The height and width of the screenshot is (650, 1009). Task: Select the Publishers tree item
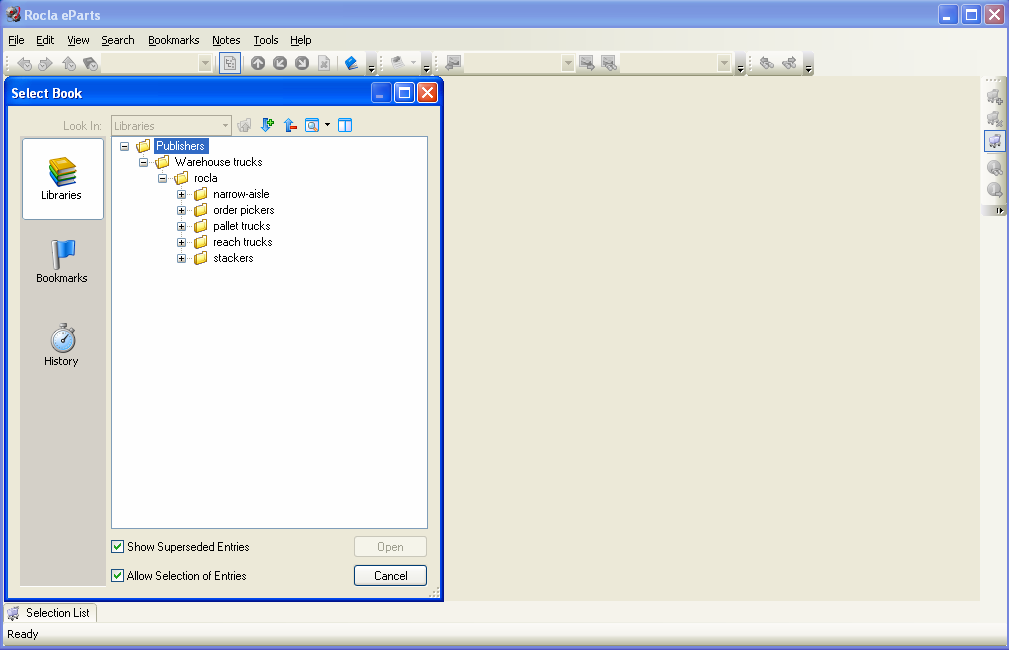click(180, 146)
